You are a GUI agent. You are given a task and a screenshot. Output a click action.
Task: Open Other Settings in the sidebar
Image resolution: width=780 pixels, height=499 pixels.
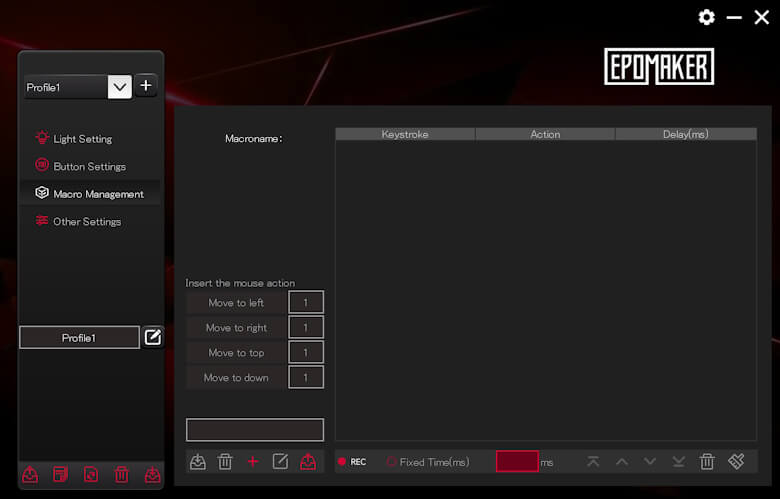(x=86, y=222)
